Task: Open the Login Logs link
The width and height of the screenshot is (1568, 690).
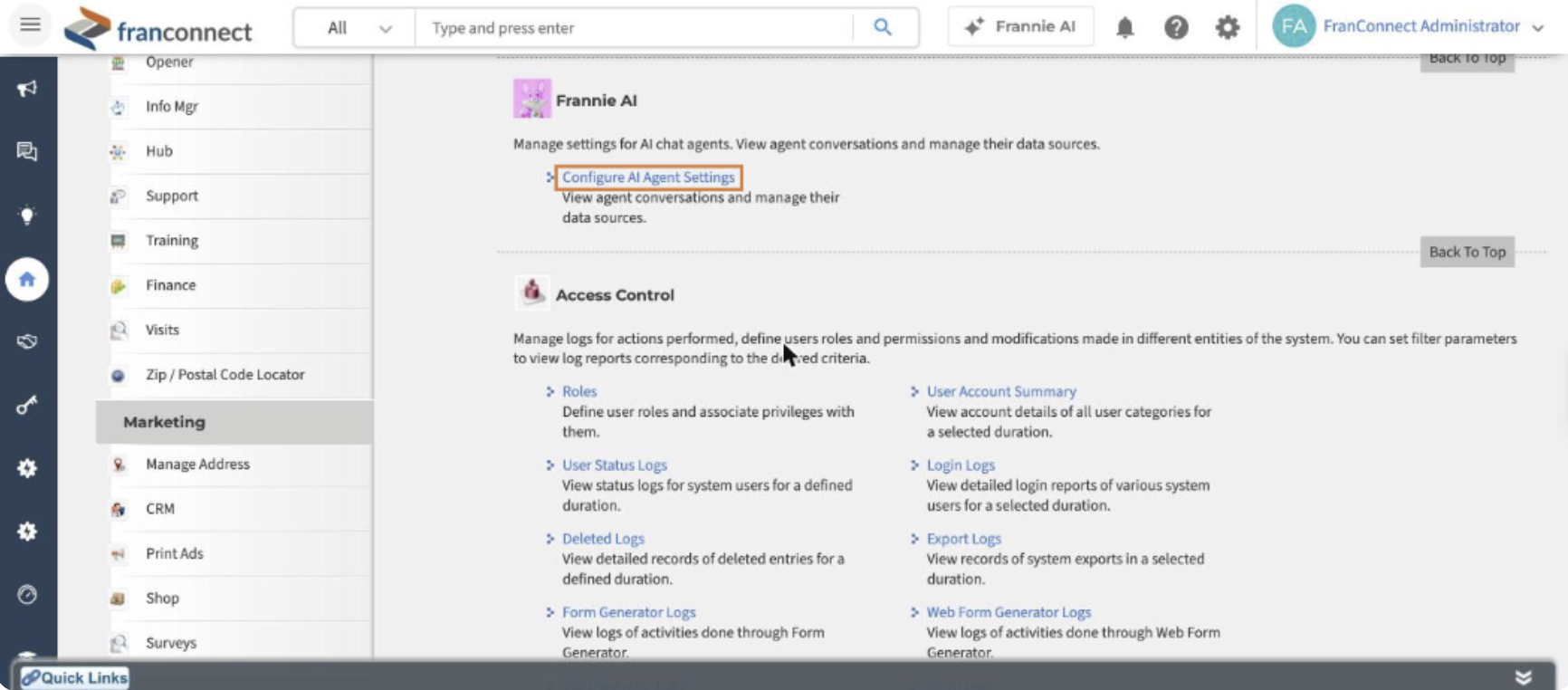Action: click(x=961, y=465)
